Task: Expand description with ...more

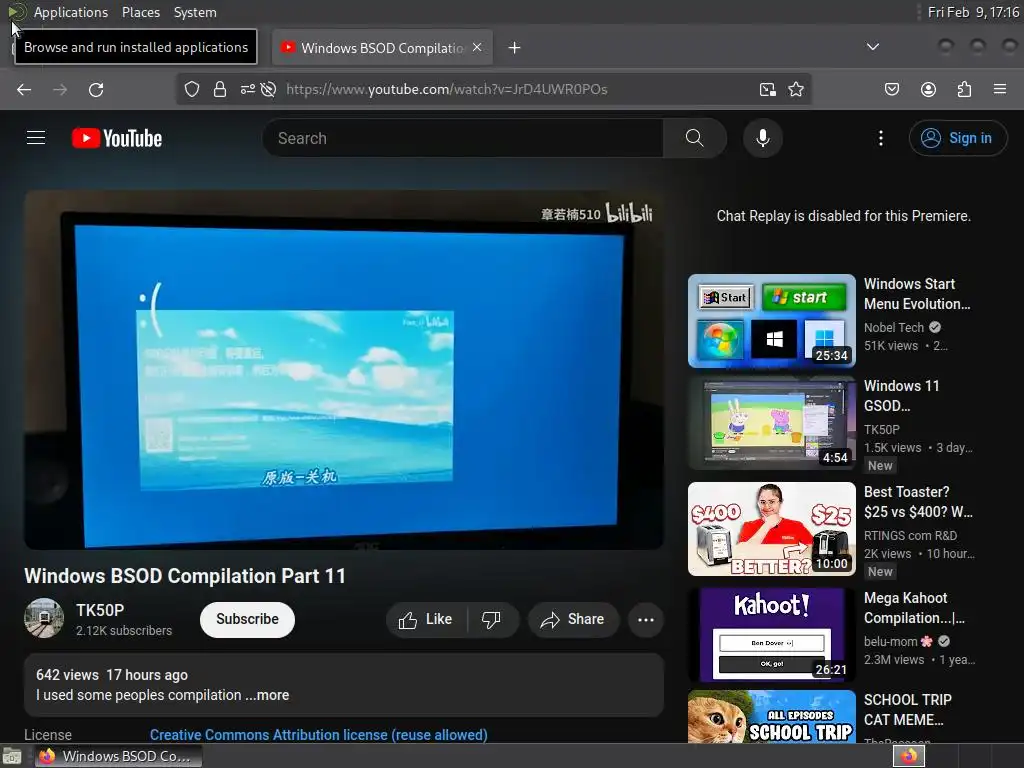Action: [267, 696]
